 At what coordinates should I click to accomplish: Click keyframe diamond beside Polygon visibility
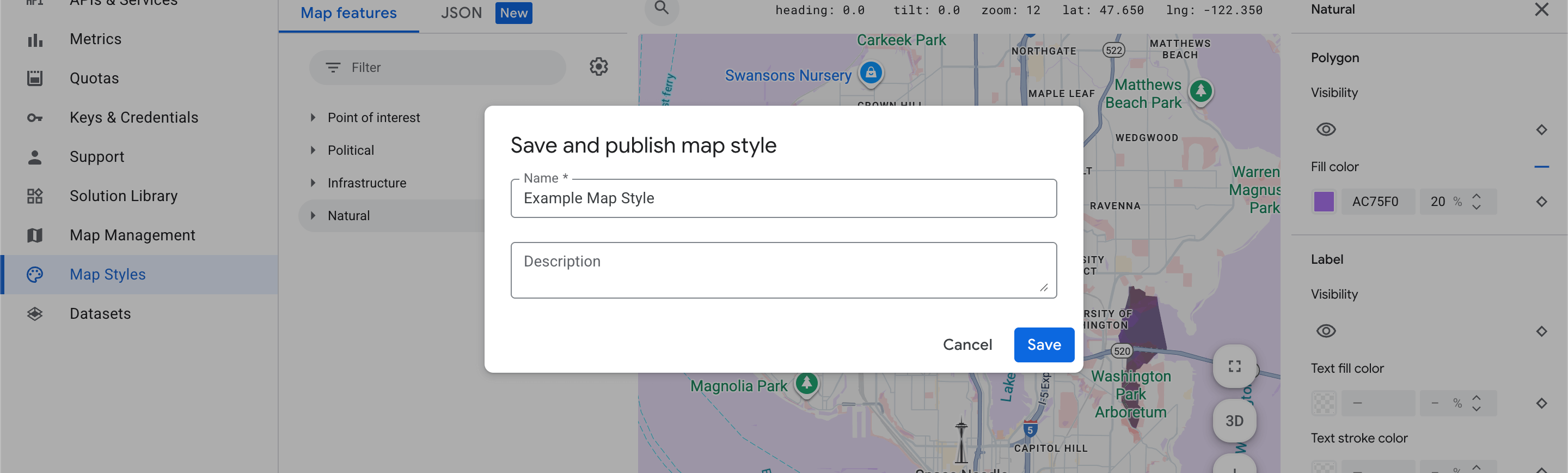(1541, 129)
